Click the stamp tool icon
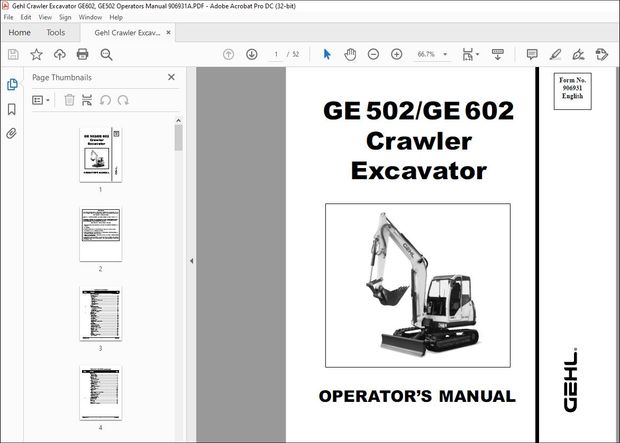This screenshot has height=443, width=620. coord(601,54)
